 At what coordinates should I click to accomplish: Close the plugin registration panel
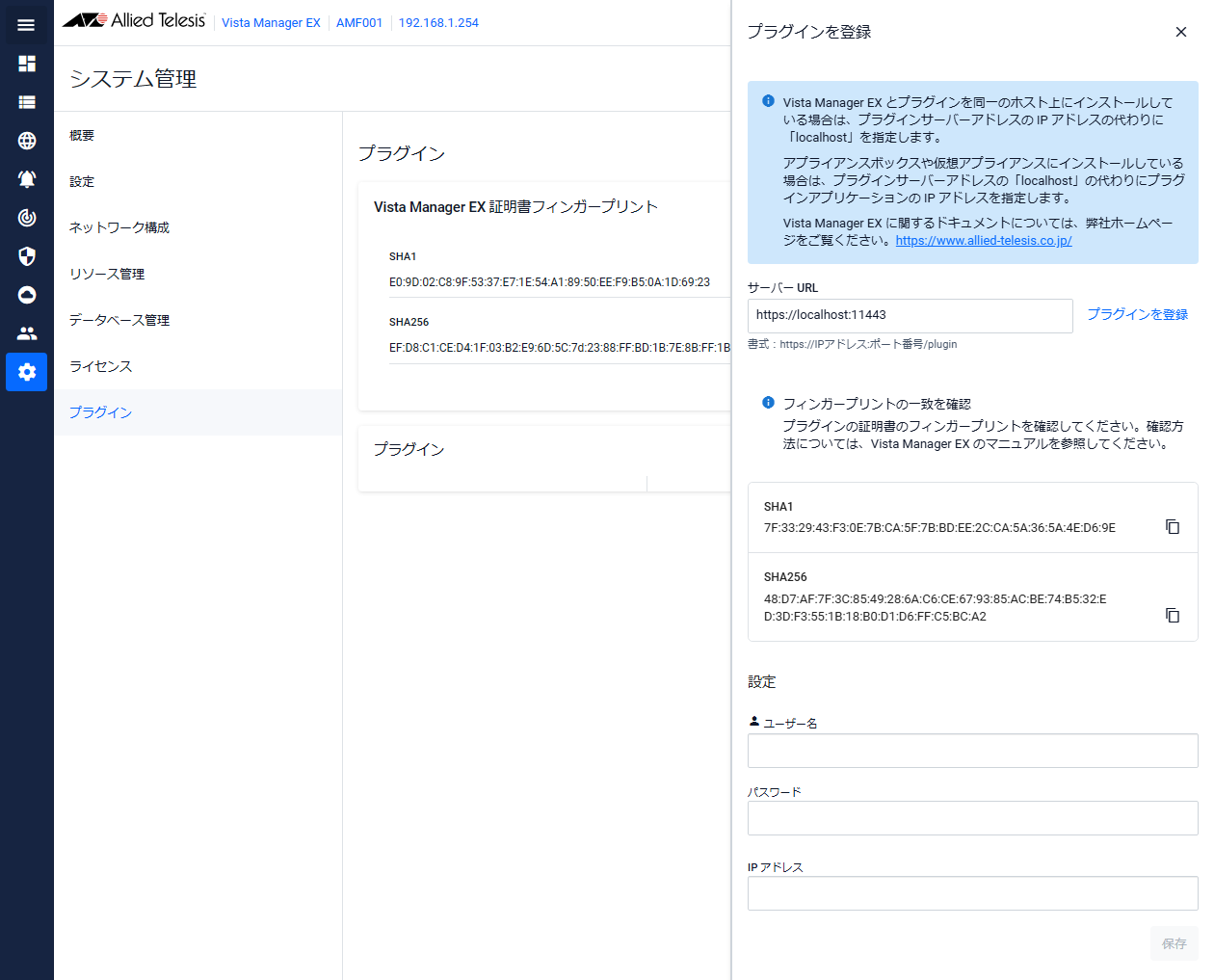[1181, 32]
